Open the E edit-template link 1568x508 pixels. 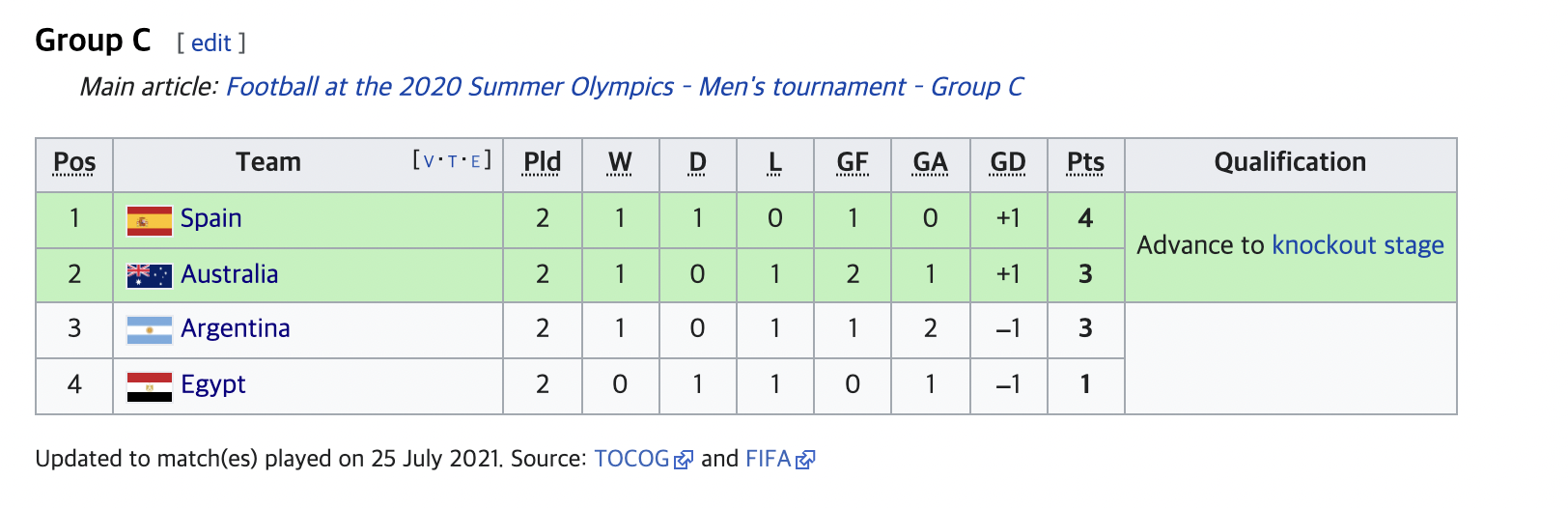(x=475, y=161)
